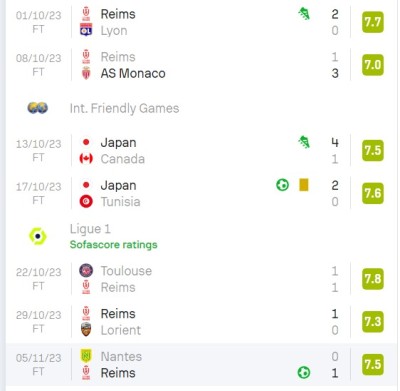Click the Canada flag icon

(x=86, y=159)
